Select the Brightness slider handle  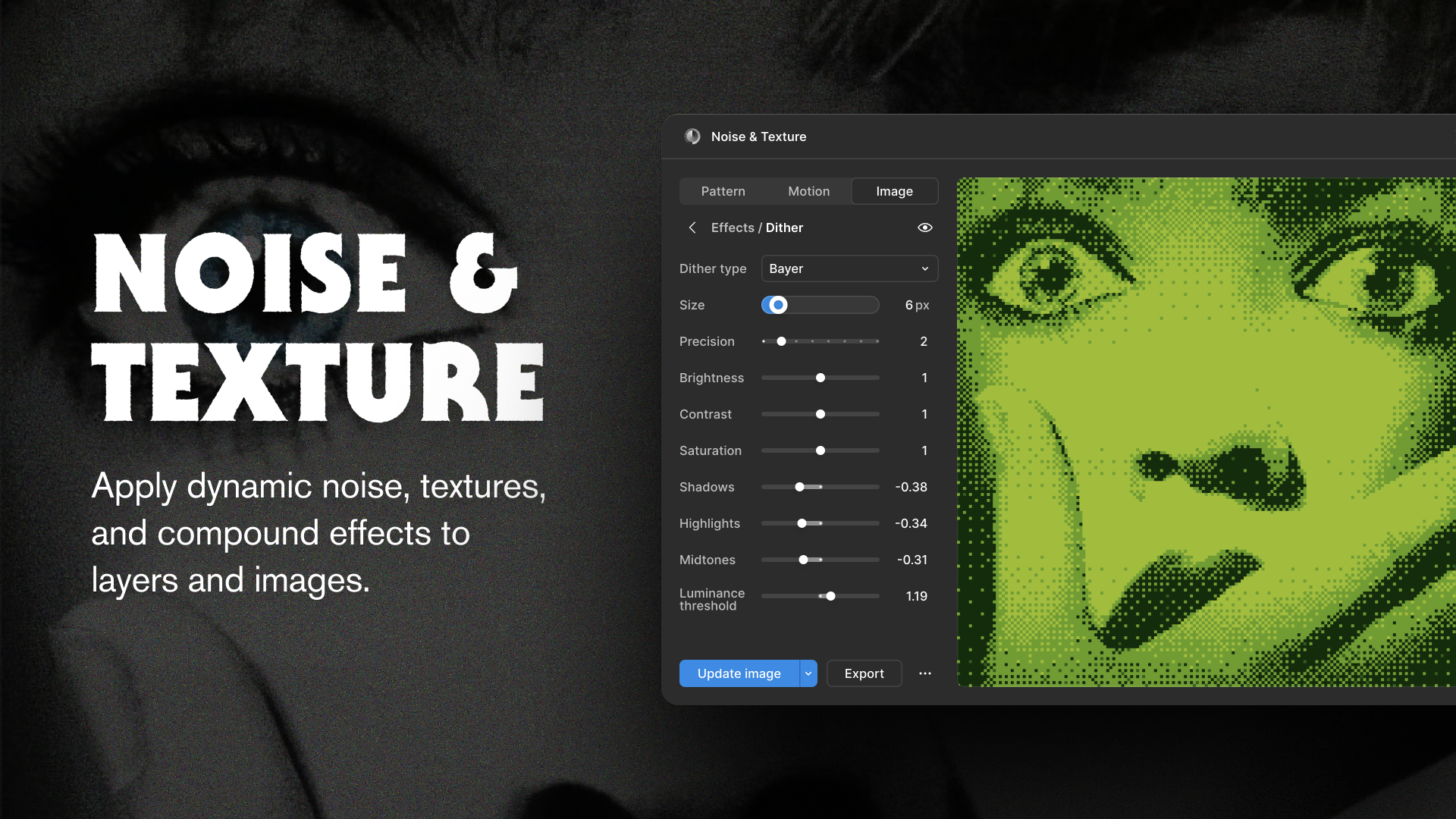tap(820, 378)
